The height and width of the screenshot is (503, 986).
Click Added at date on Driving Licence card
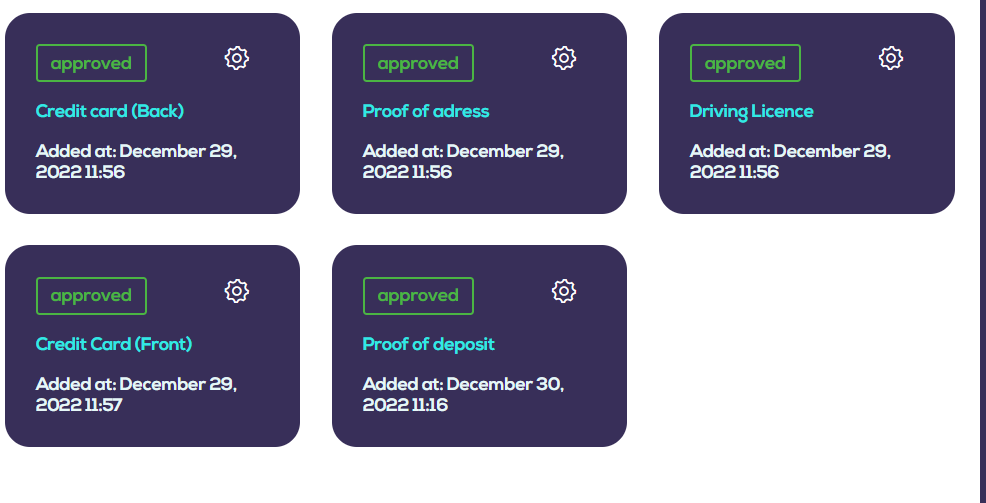click(790, 162)
